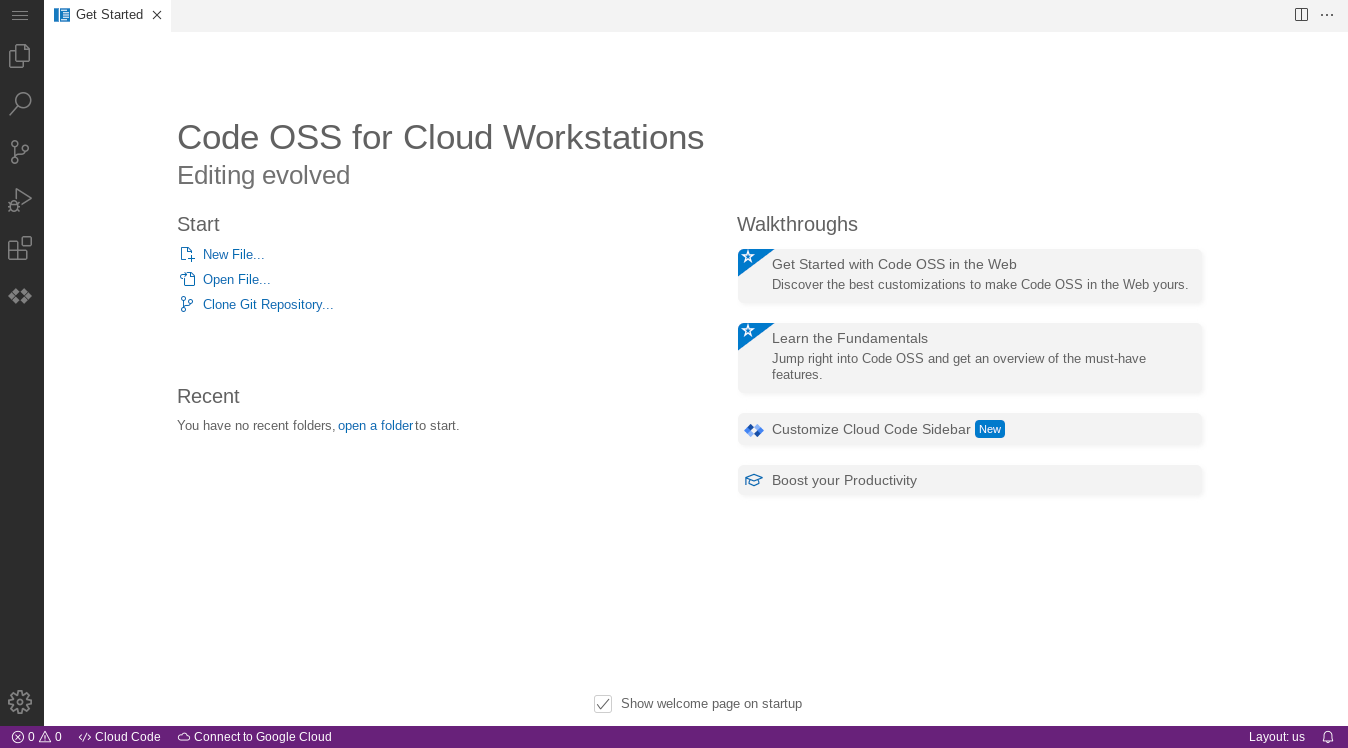This screenshot has height=748, width=1348.
Task: Open the Search panel
Action: click(20, 104)
